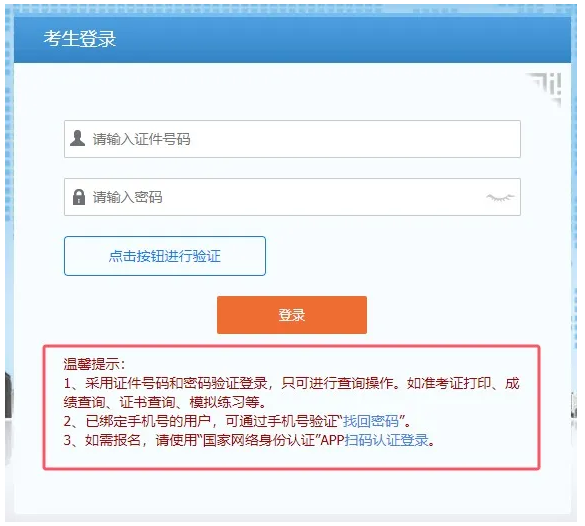Viewport: 585px width, 526px height.
Task: Click the orange 登录 button
Action: [292, 315]
